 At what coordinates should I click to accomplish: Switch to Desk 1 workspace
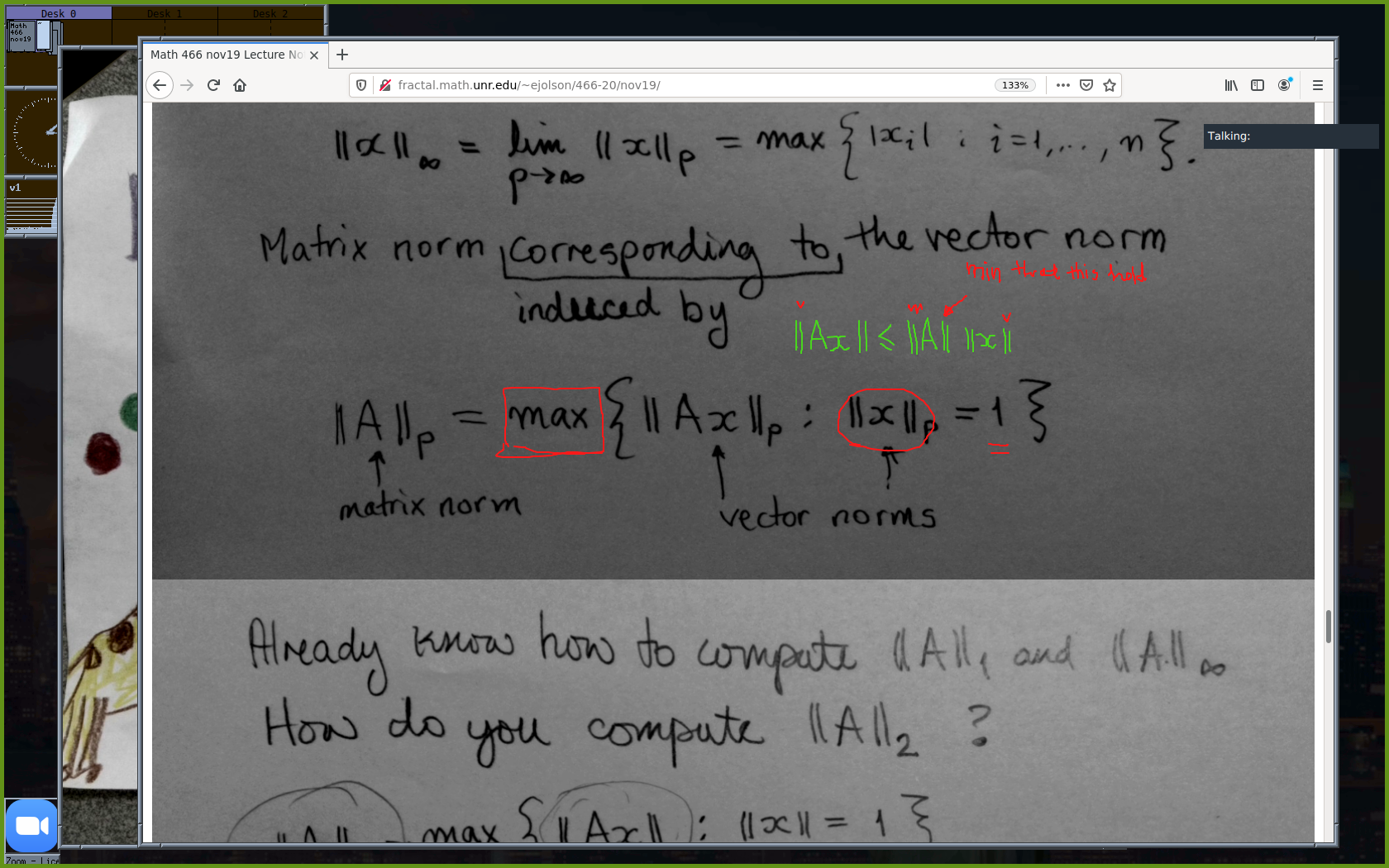pyautogui.click(x=165, y=13)
